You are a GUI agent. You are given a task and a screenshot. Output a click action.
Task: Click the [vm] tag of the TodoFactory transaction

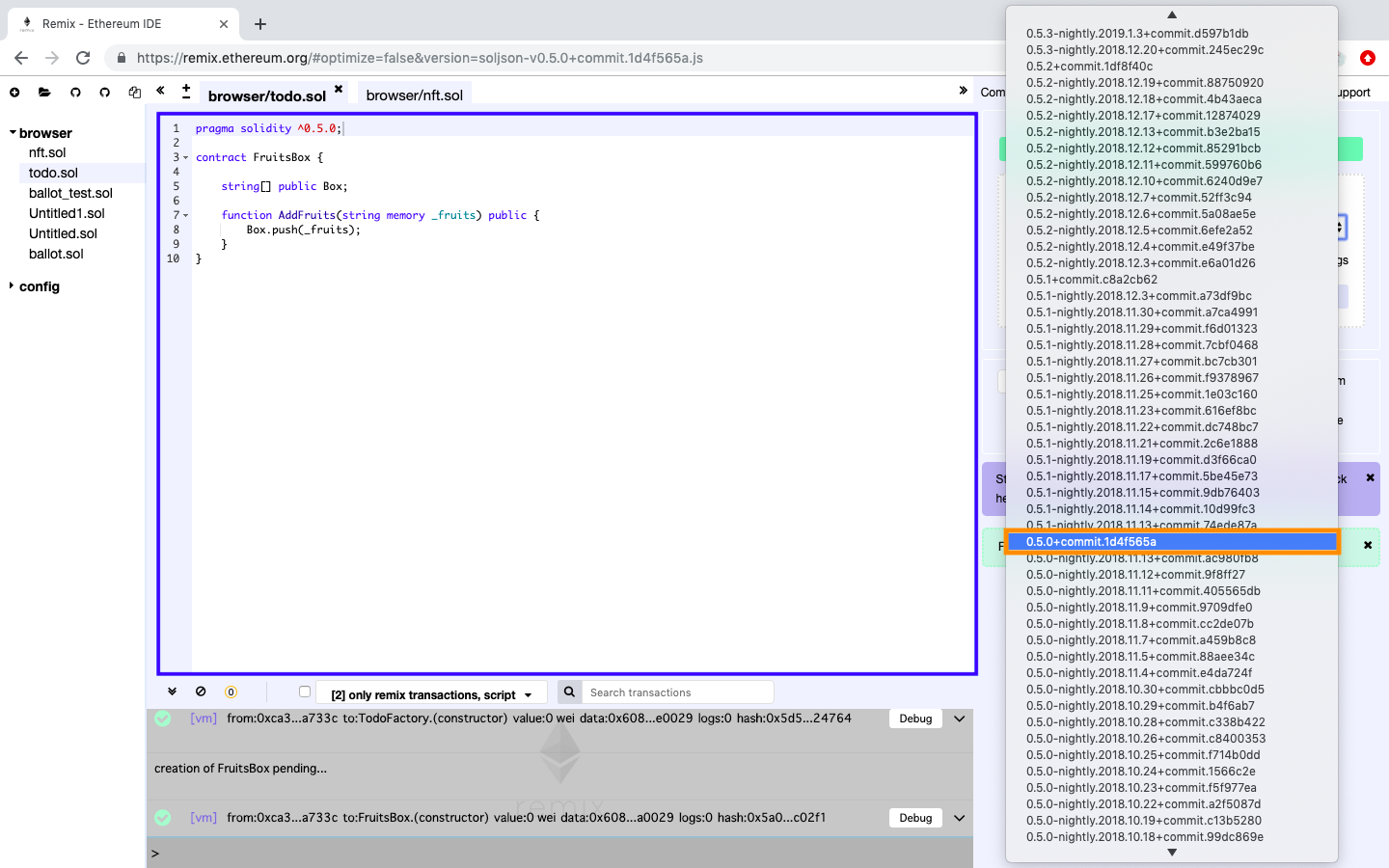click(x=204, y=719)
